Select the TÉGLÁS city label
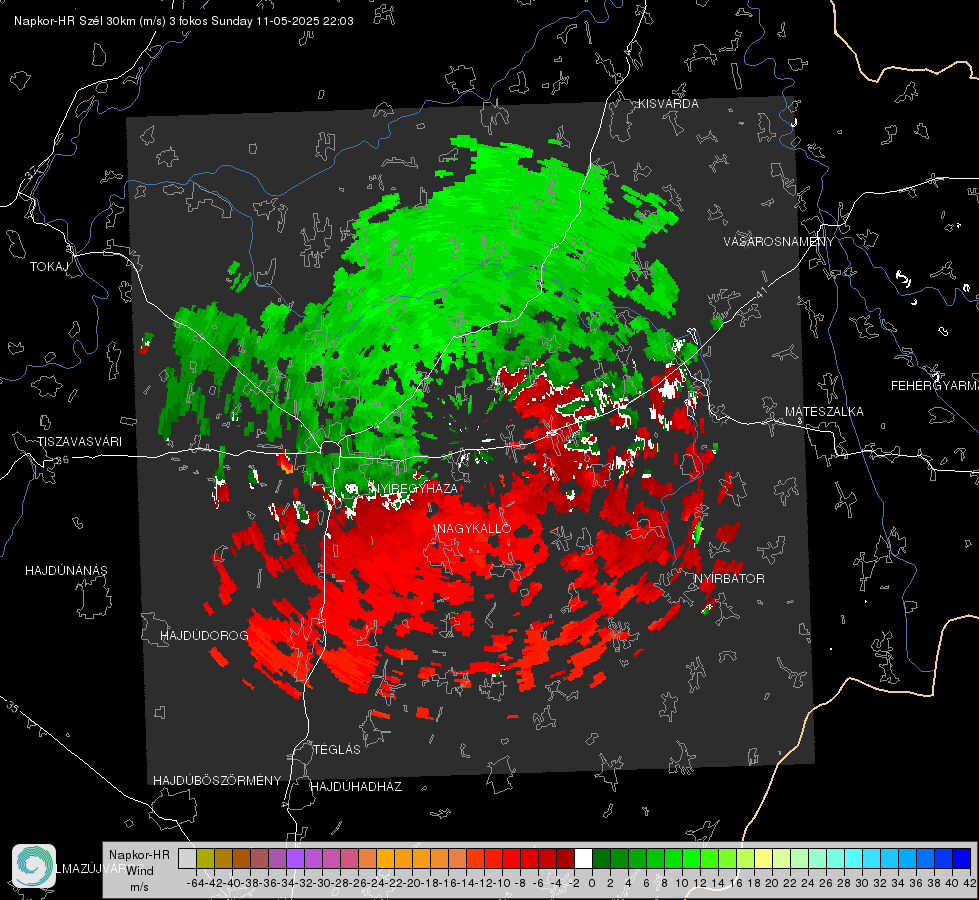The width and height of the screenshot is (979, 900). coord(337,749)
